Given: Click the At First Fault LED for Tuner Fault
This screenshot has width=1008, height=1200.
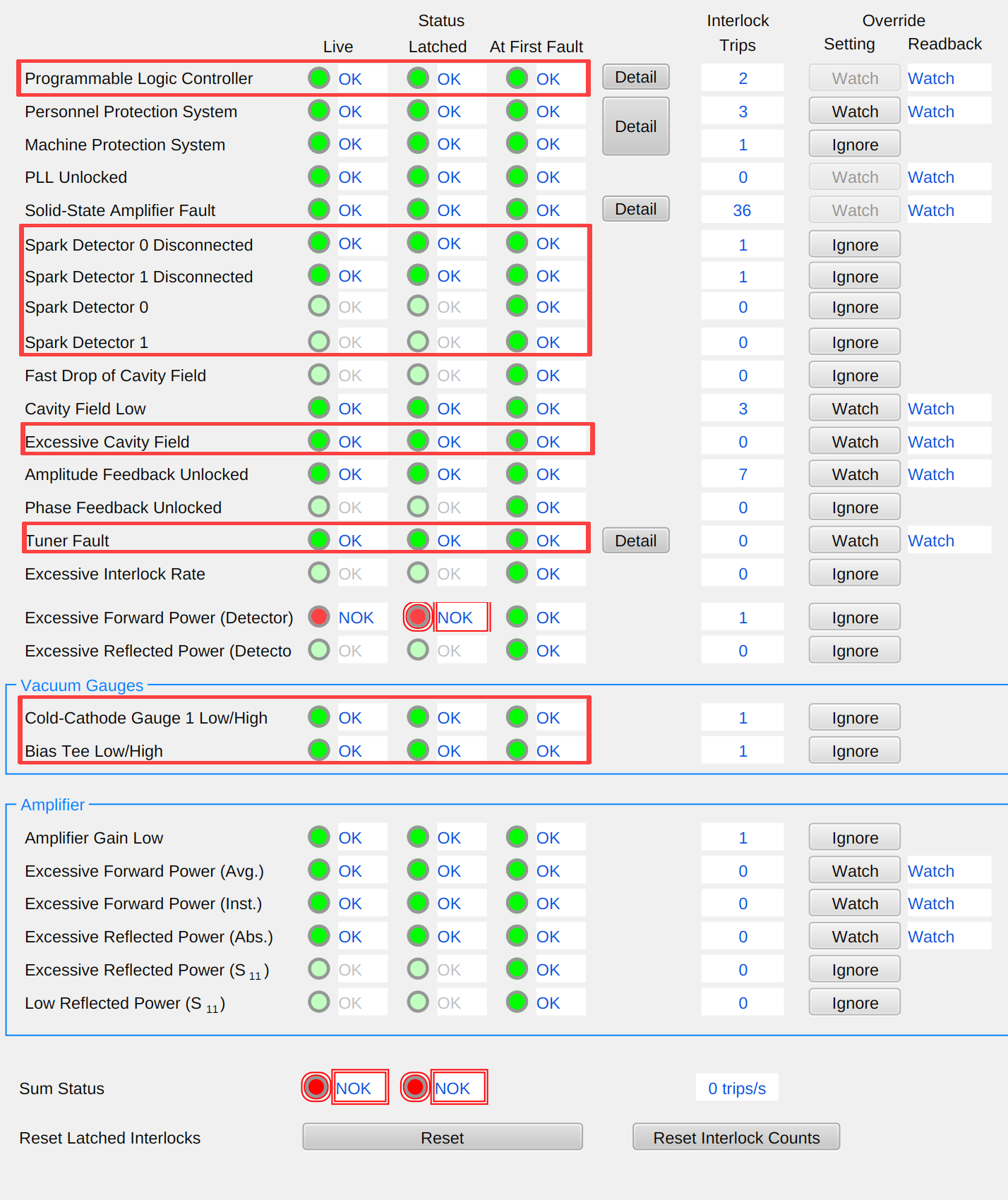Looking at the screenshot, I should tap(517, 540).
